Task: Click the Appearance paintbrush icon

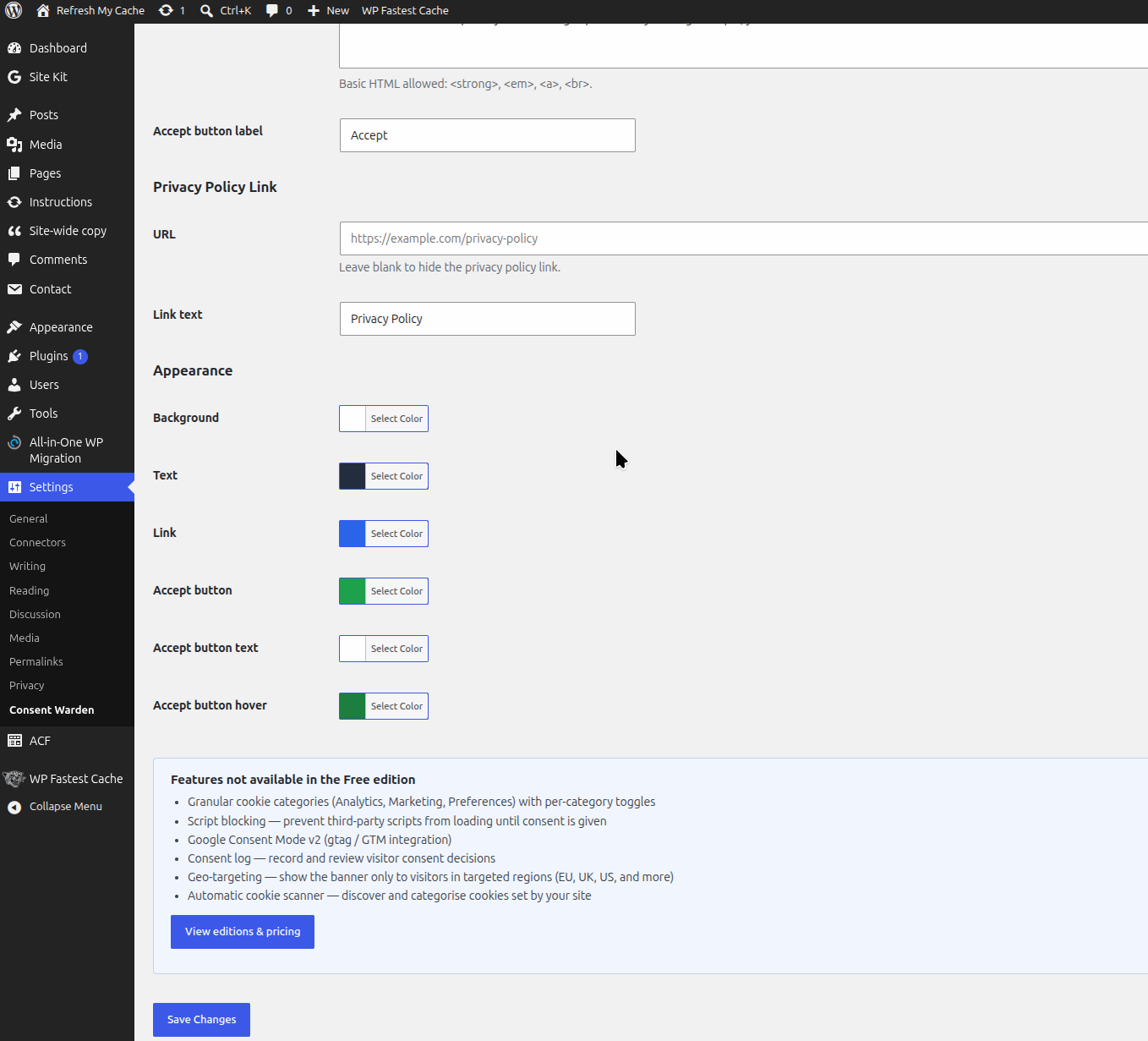Action: click(14, 327)
